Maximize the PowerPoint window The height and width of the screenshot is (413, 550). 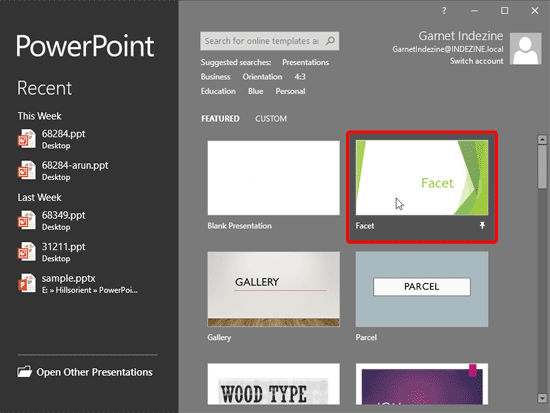(504, 11)
